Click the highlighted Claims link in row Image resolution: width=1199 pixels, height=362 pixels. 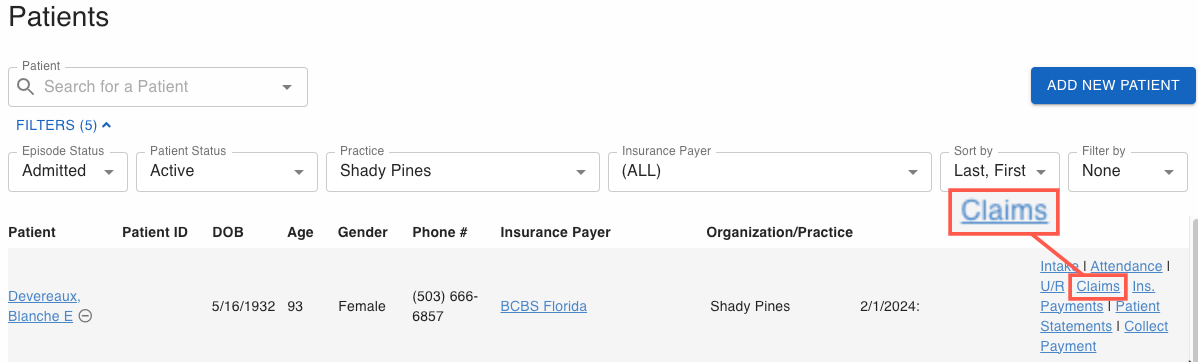(1098, 286)
